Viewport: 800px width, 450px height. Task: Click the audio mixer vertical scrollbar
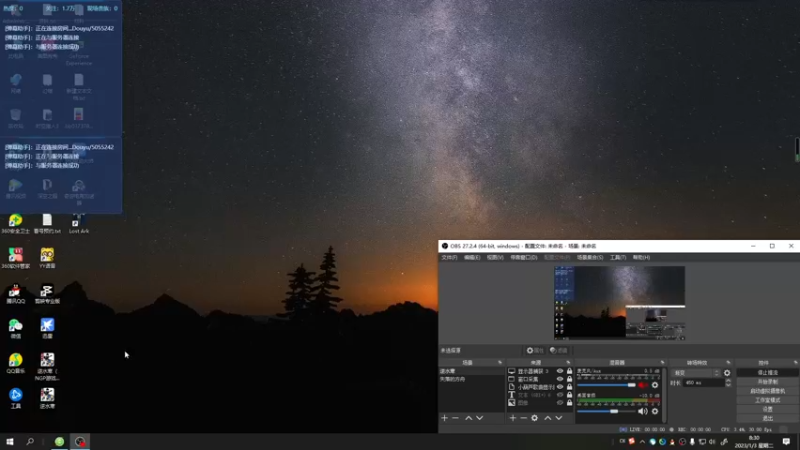(x=665, y=395)
